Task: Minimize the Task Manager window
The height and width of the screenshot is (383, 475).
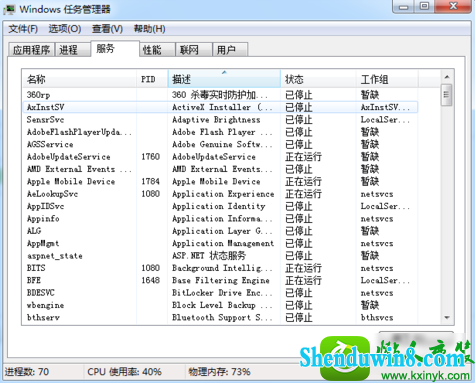Action: click(404, 7)
